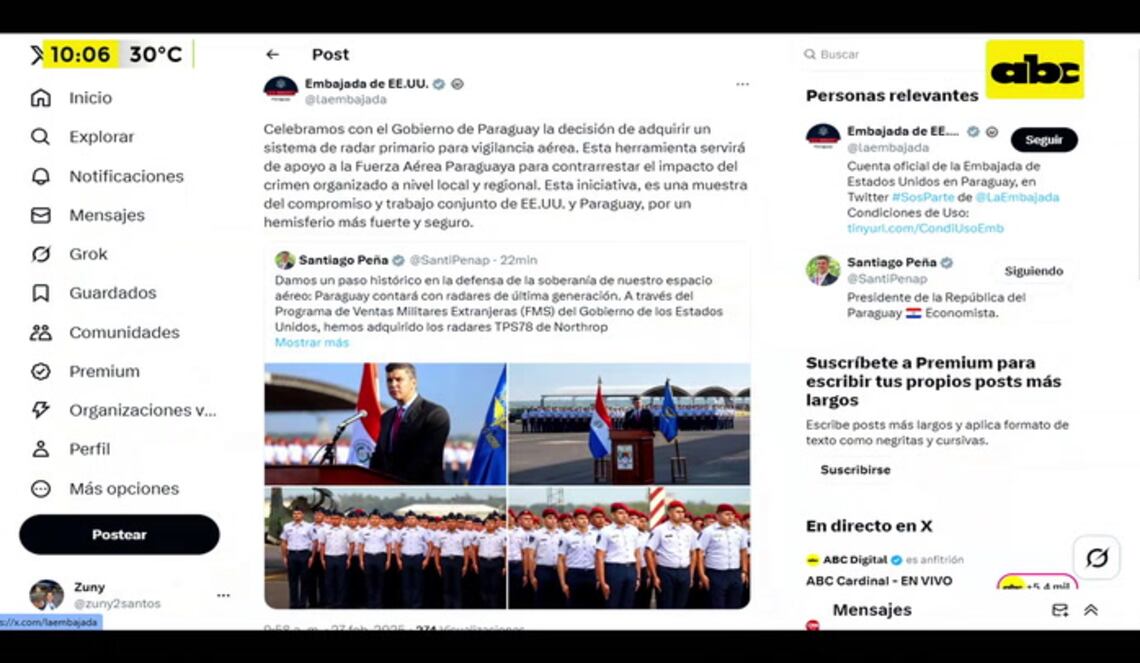
Task: Open Comunidades people icon
Action: pos(41,332)
